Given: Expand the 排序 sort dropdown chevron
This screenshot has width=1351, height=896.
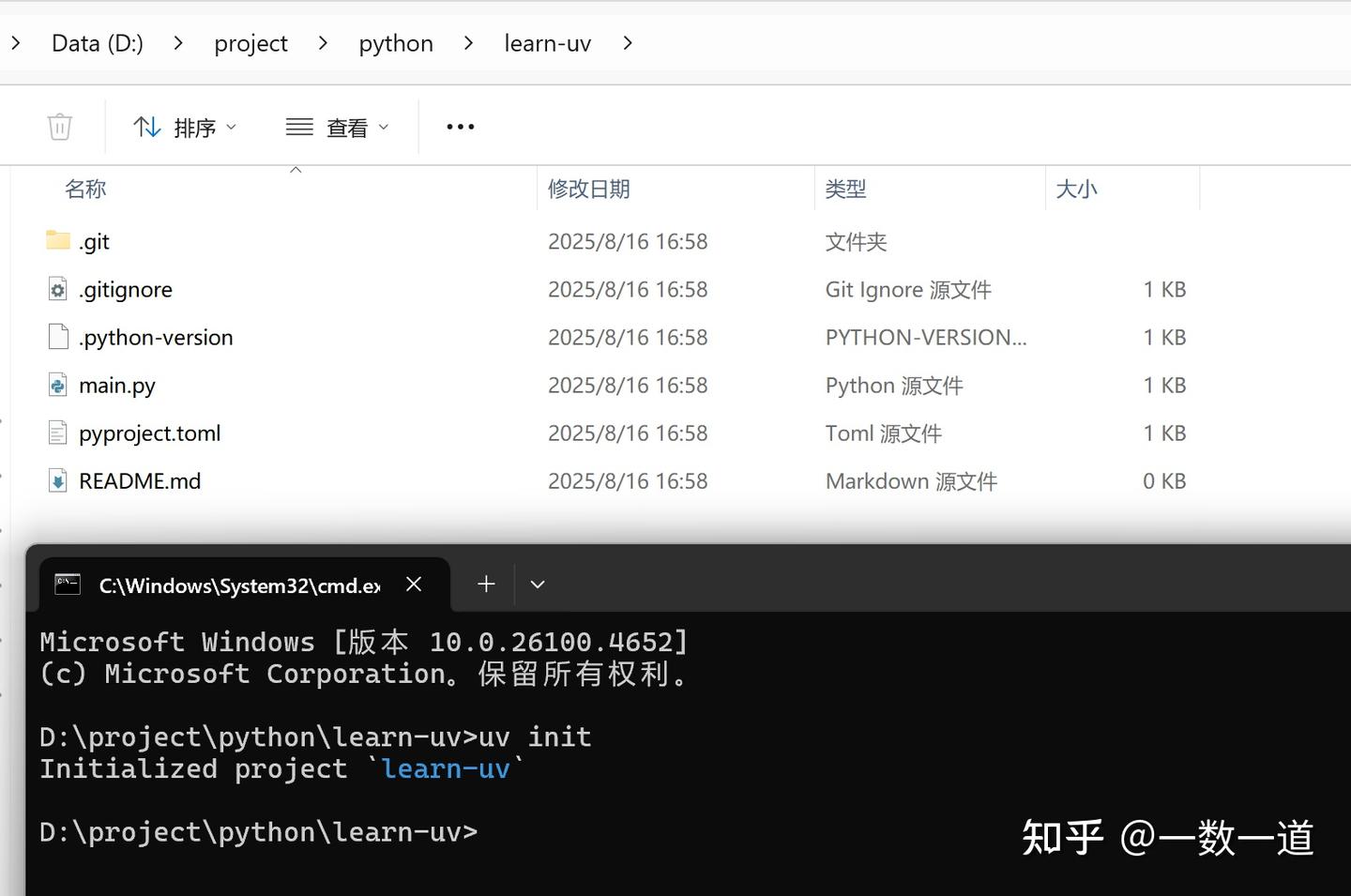Looking at the screenshot, I should (x=231, y=127).
